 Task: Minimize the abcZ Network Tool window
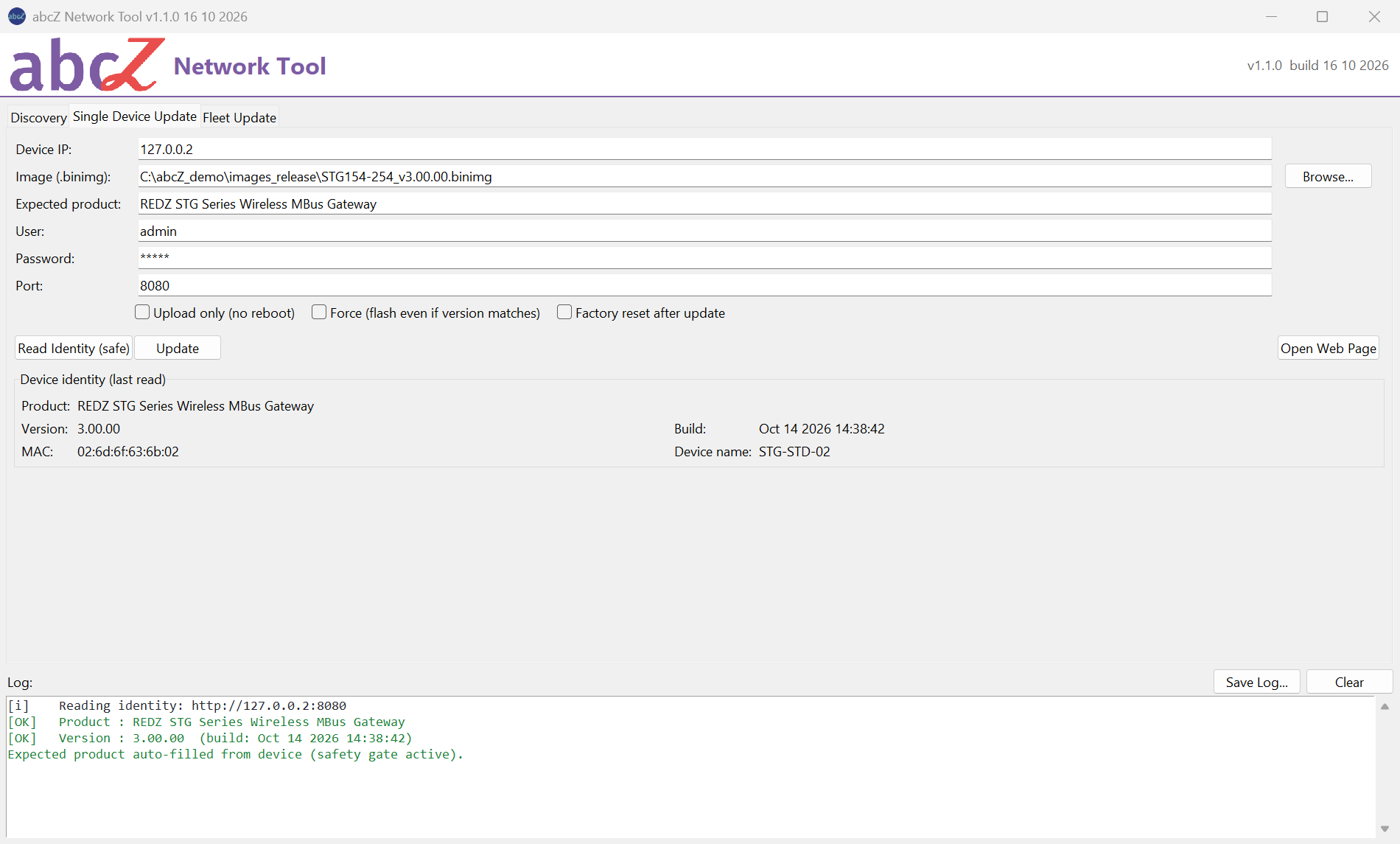point(1271,16)
